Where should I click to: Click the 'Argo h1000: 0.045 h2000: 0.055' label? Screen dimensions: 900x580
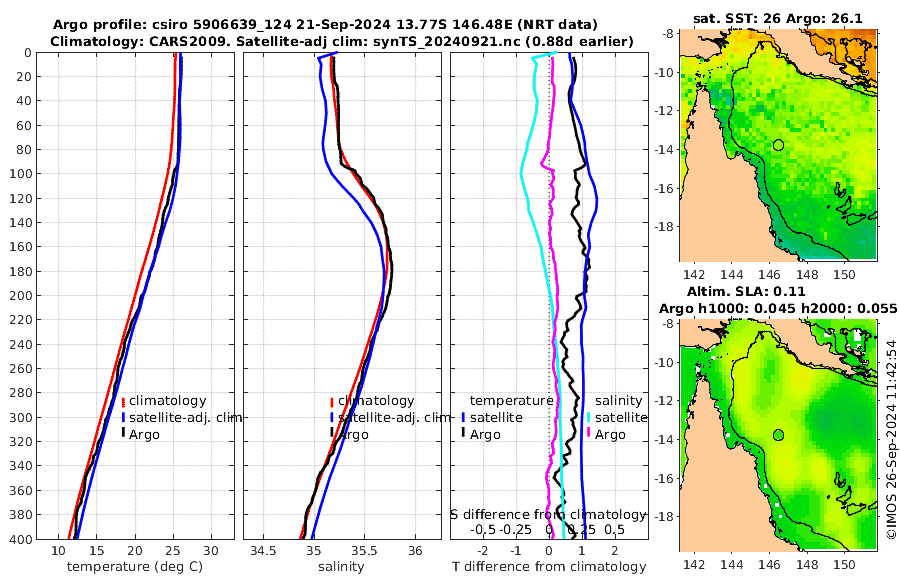coord(778,308)
